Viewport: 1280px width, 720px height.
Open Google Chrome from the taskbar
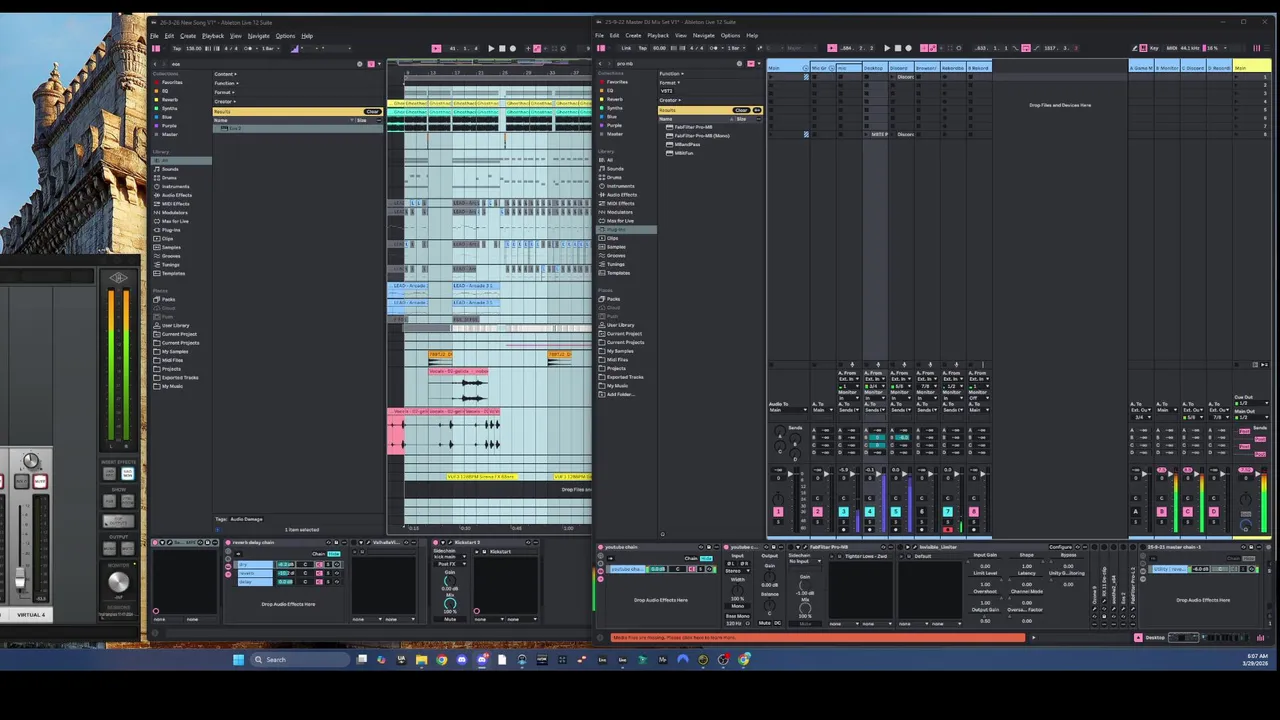[441, 659]
